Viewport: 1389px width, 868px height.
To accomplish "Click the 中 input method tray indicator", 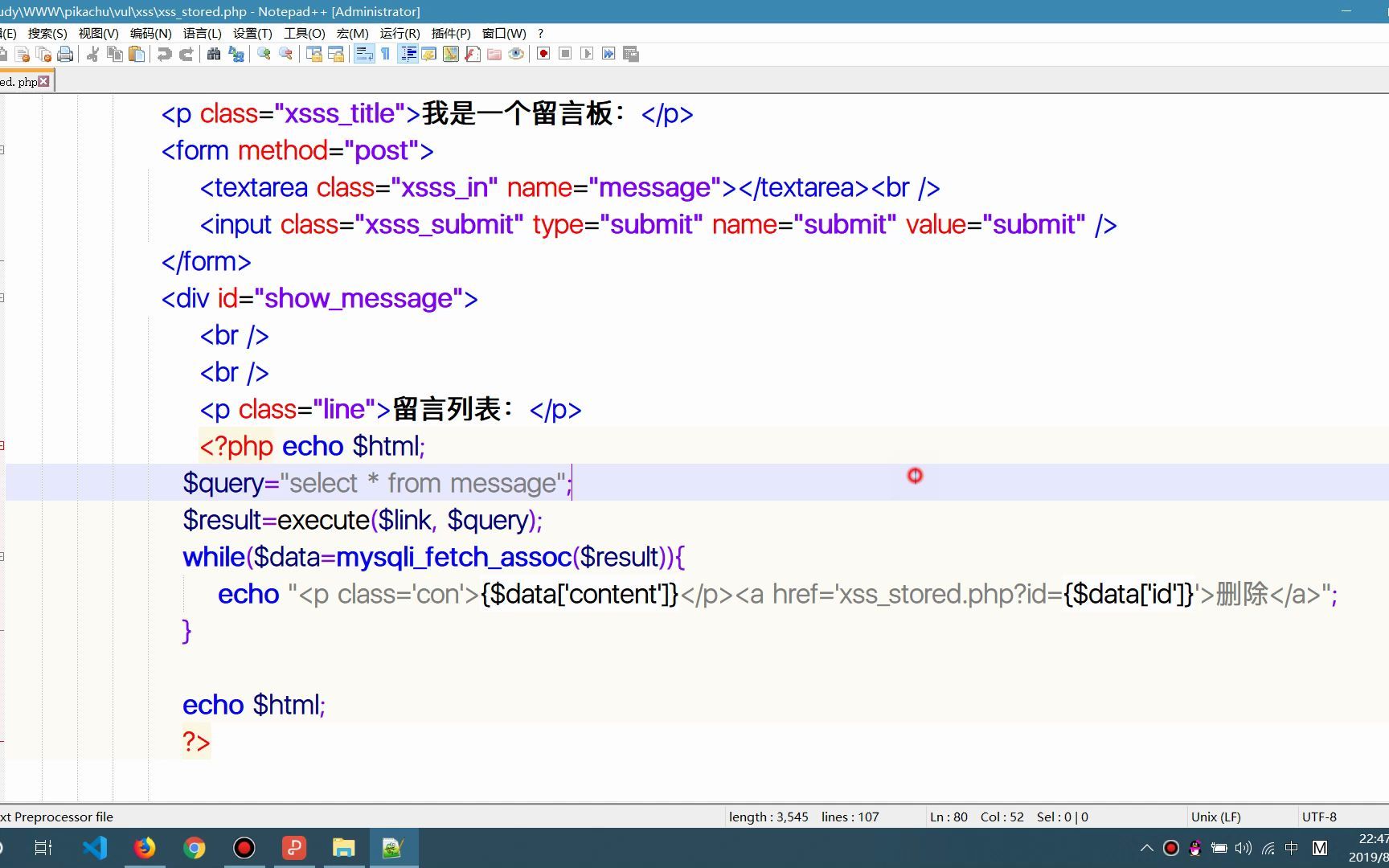I will coord(1292,848).
